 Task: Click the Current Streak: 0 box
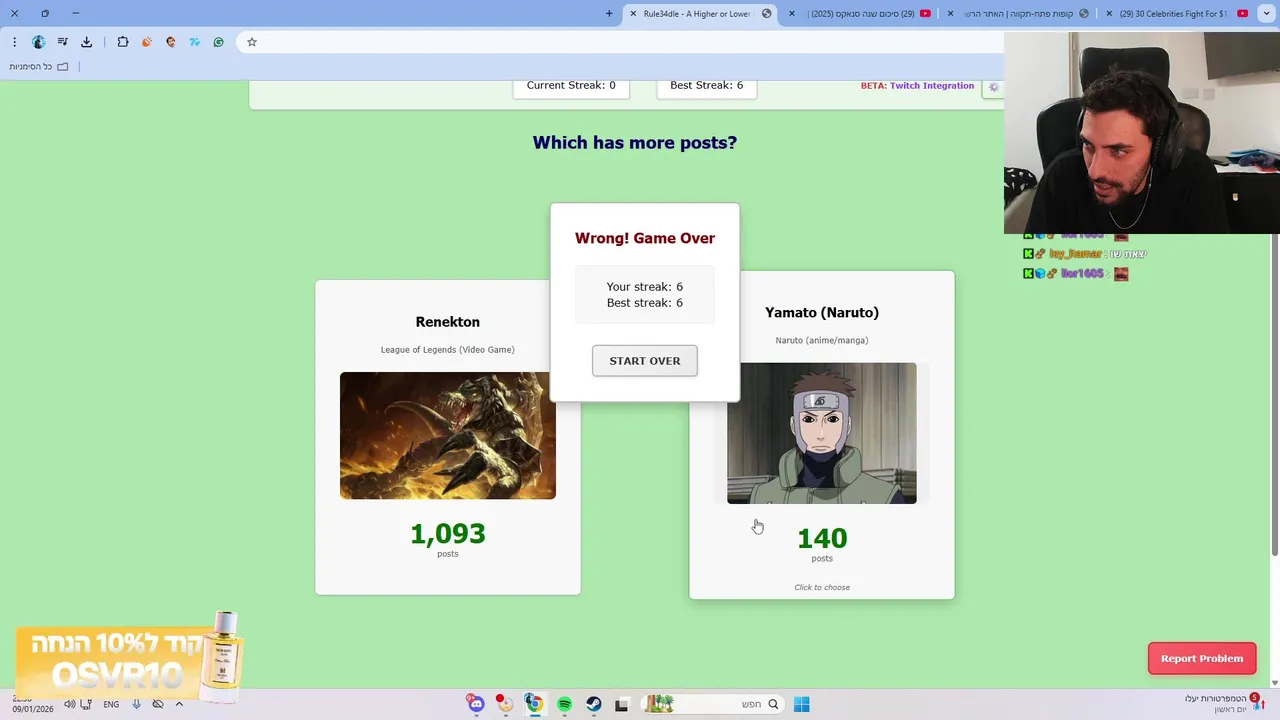(571, 87)
